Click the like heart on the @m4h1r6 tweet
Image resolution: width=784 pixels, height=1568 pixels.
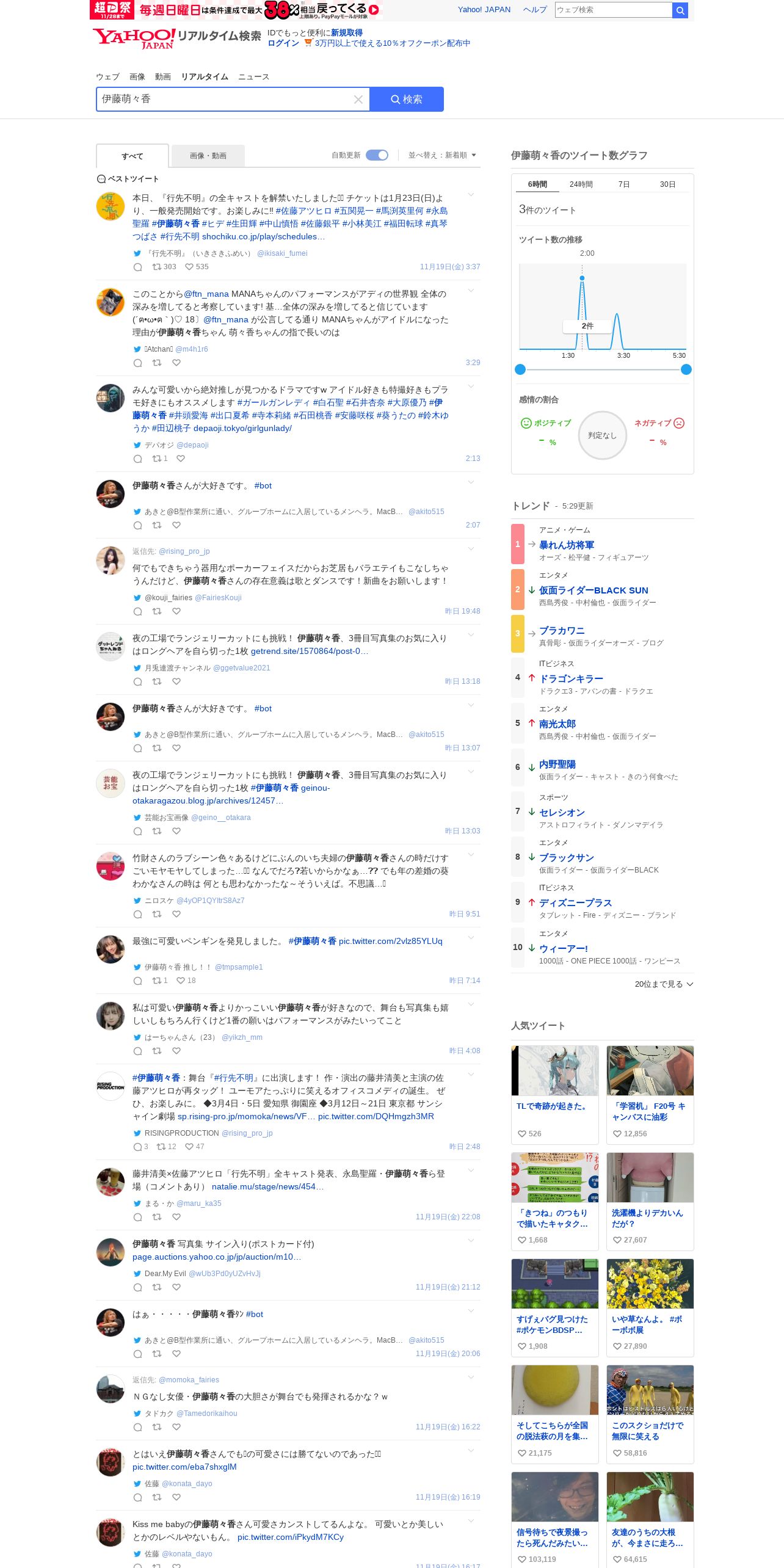176,363
